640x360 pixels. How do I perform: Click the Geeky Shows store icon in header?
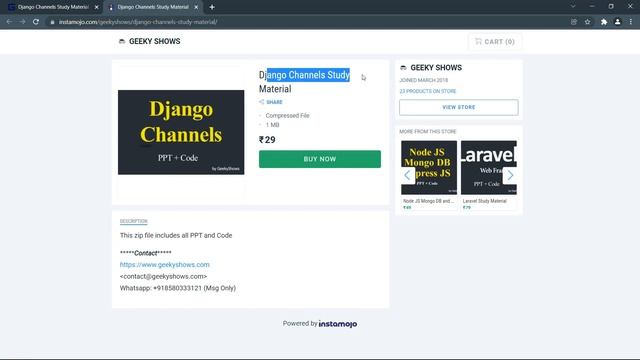click(x=122, y=41)
